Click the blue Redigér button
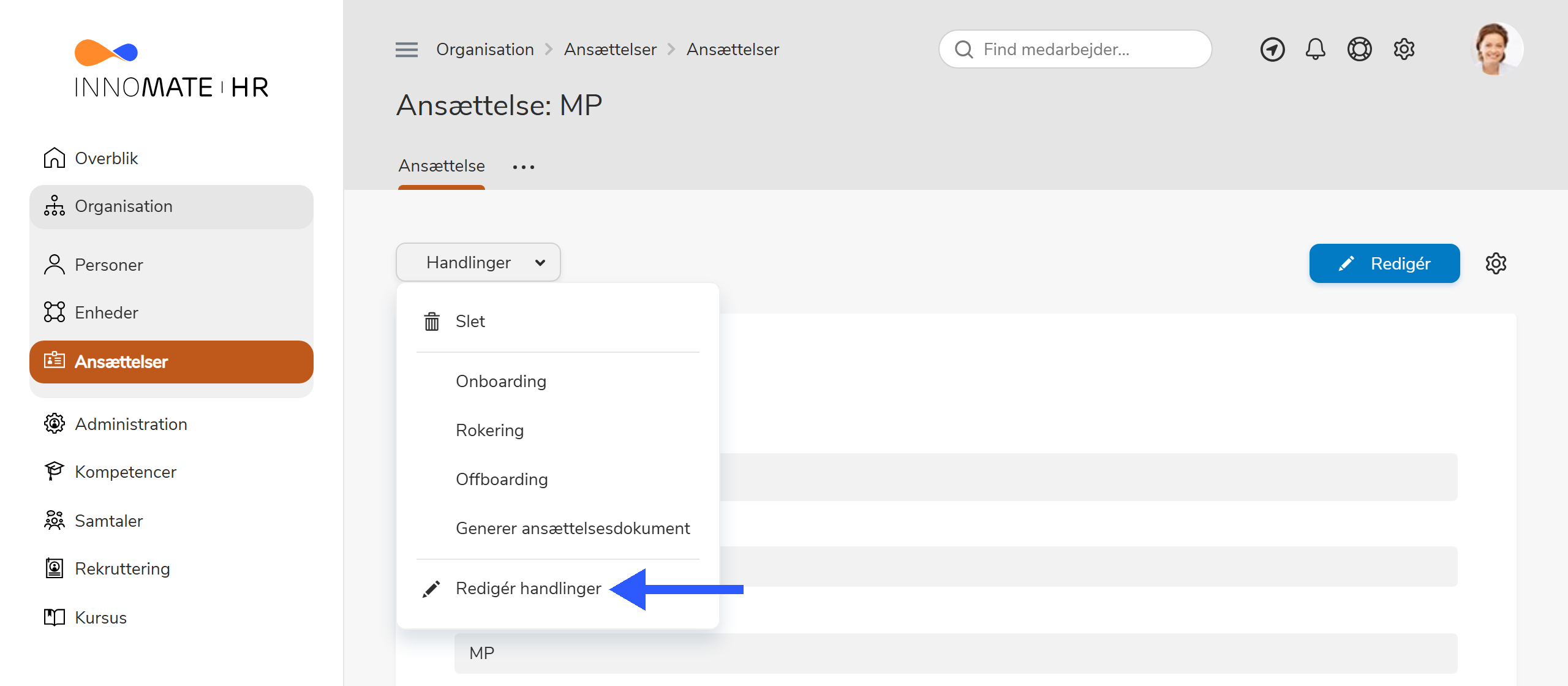Viewport: 1568px width, 686px height. [1385, 263]
